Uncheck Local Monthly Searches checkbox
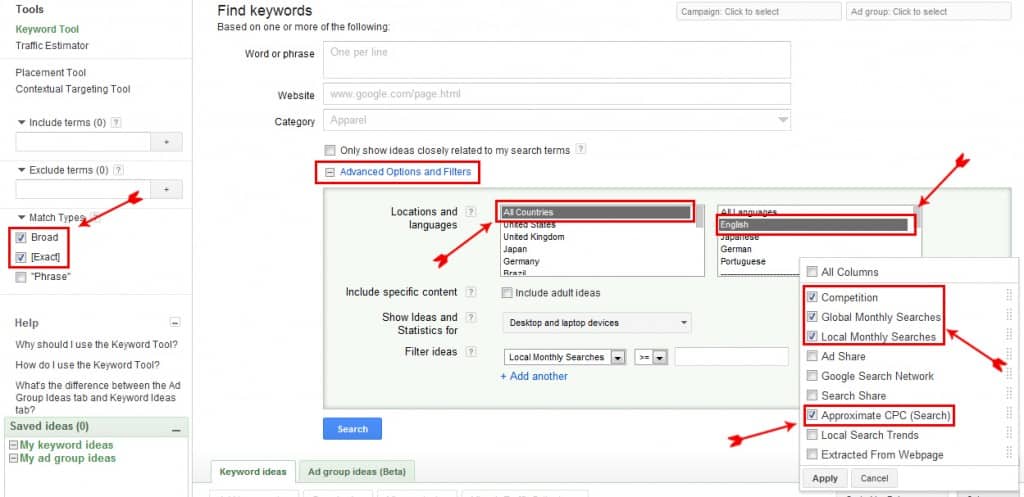This screenshot has width=1024, height=497. (812, 337)
